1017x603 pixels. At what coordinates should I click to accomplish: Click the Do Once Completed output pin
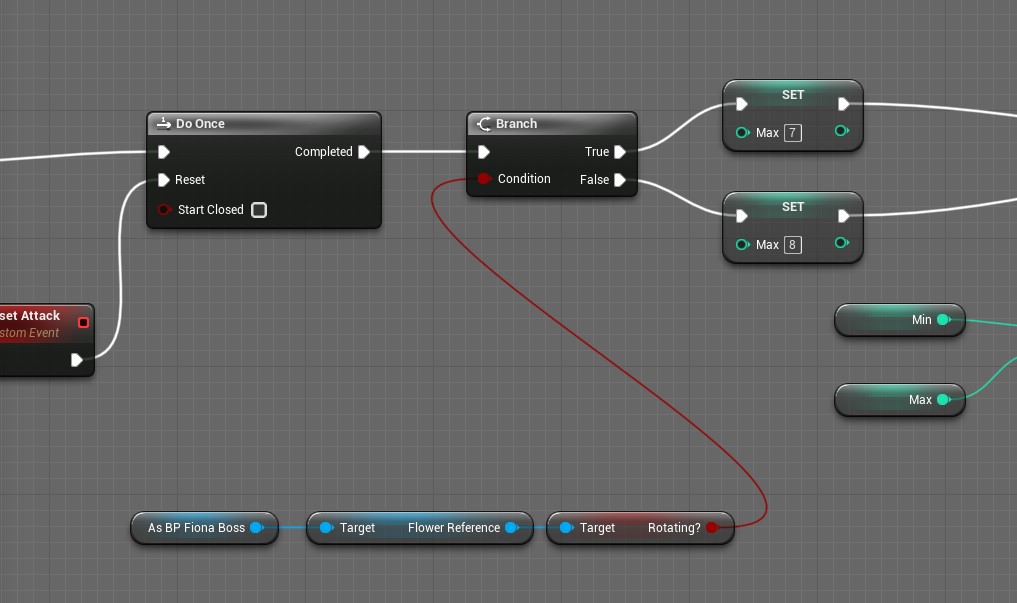pyautogui.click(x=364, y=152)
